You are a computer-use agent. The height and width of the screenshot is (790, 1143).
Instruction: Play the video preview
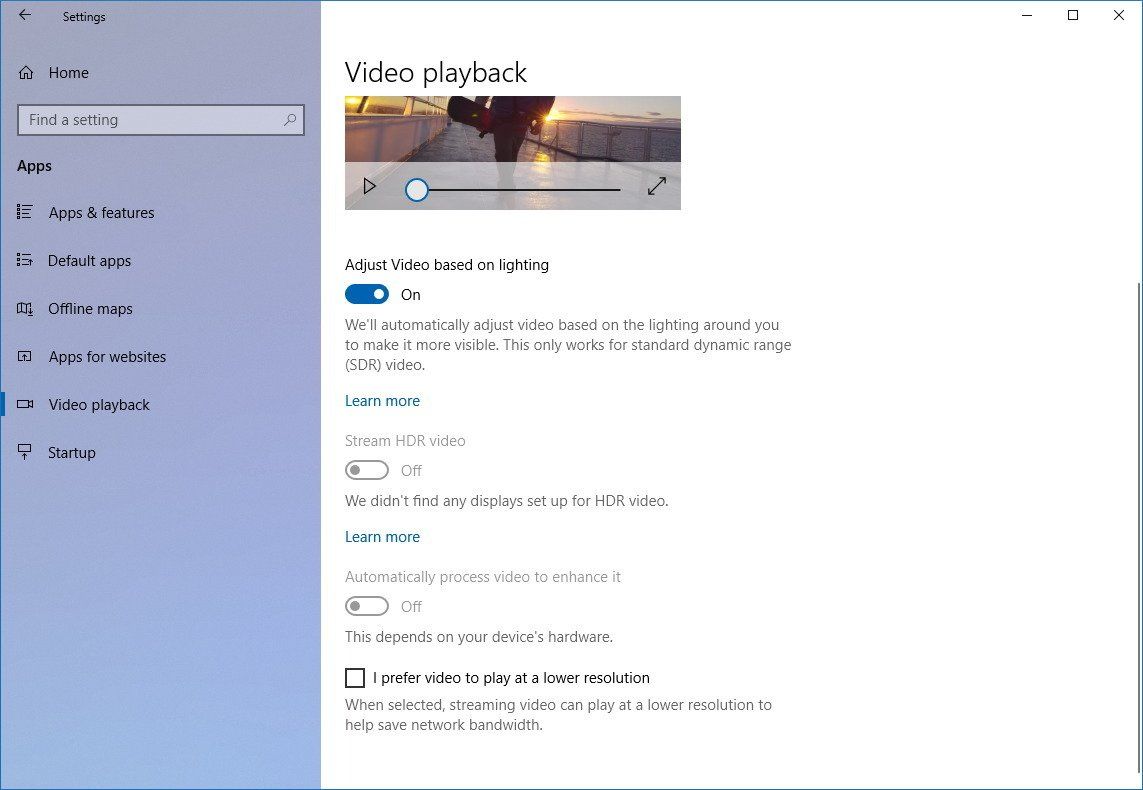tap(369, 186)
